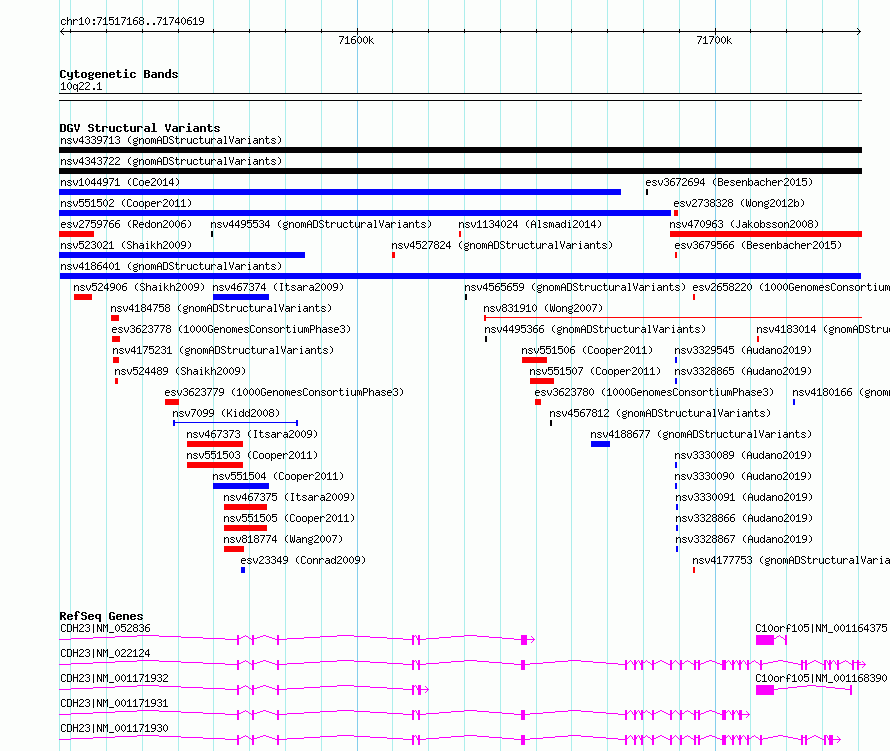This screenshot has width=890, height=751.
Task: Click nsv467373 (Itsara2009) label
Action: (x=252, y=434)
